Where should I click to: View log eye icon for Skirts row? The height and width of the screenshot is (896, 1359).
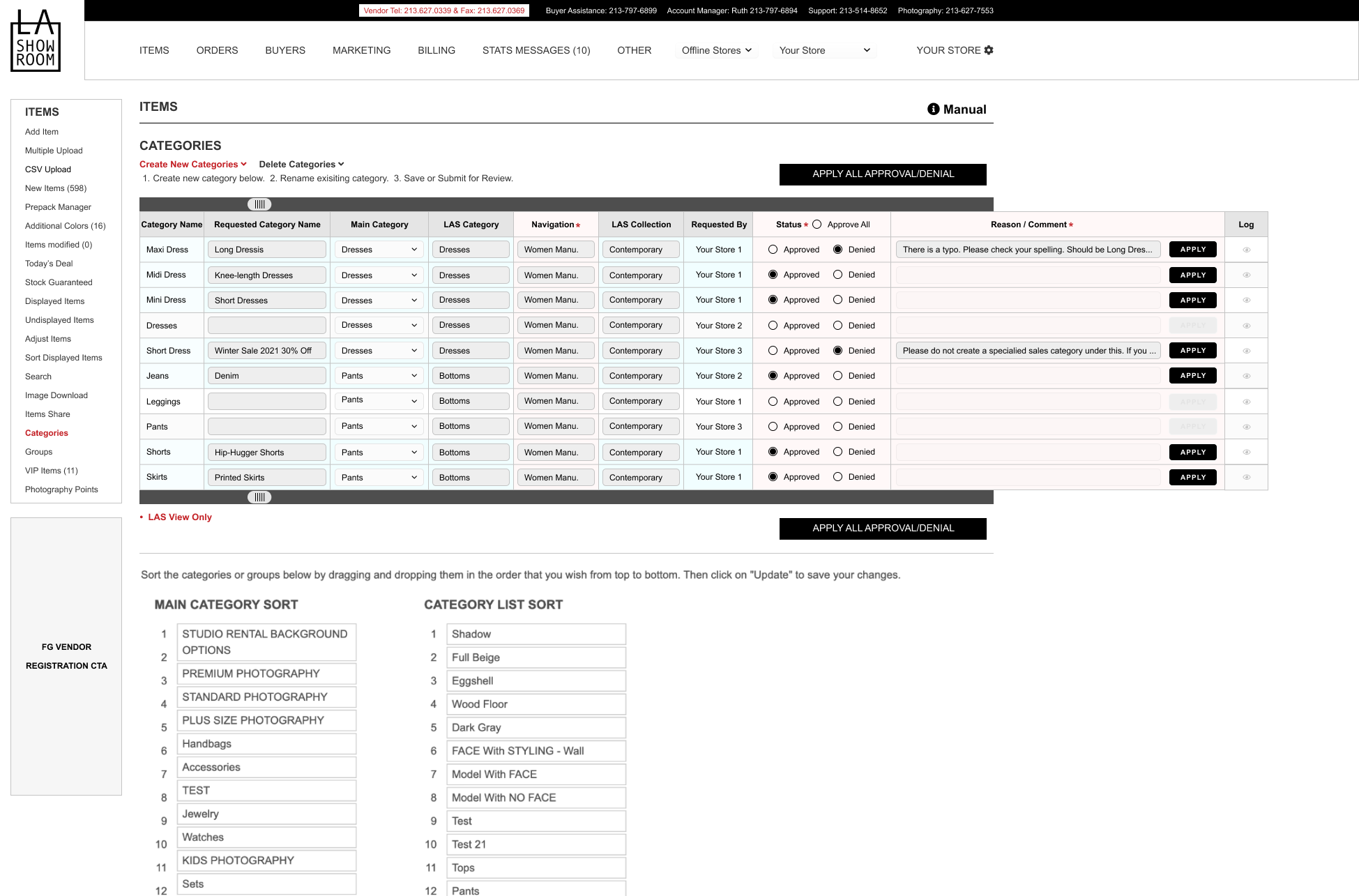coord(1246,478)
